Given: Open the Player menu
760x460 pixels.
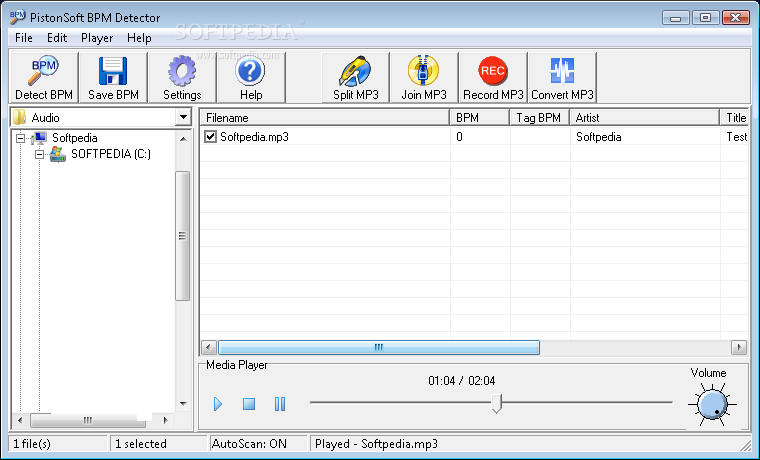Looking at the screenshot, I should (x=97, y=38).
